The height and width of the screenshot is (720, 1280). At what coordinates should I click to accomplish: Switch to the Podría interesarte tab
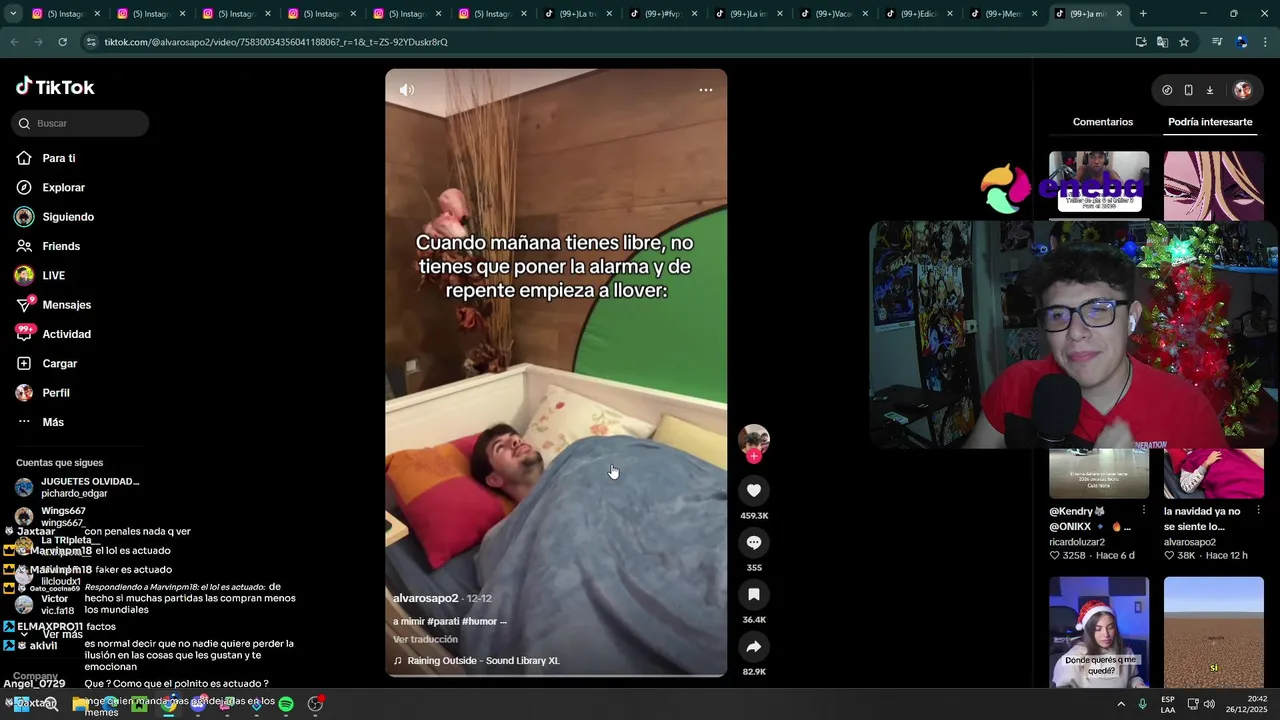[1210, 122]
